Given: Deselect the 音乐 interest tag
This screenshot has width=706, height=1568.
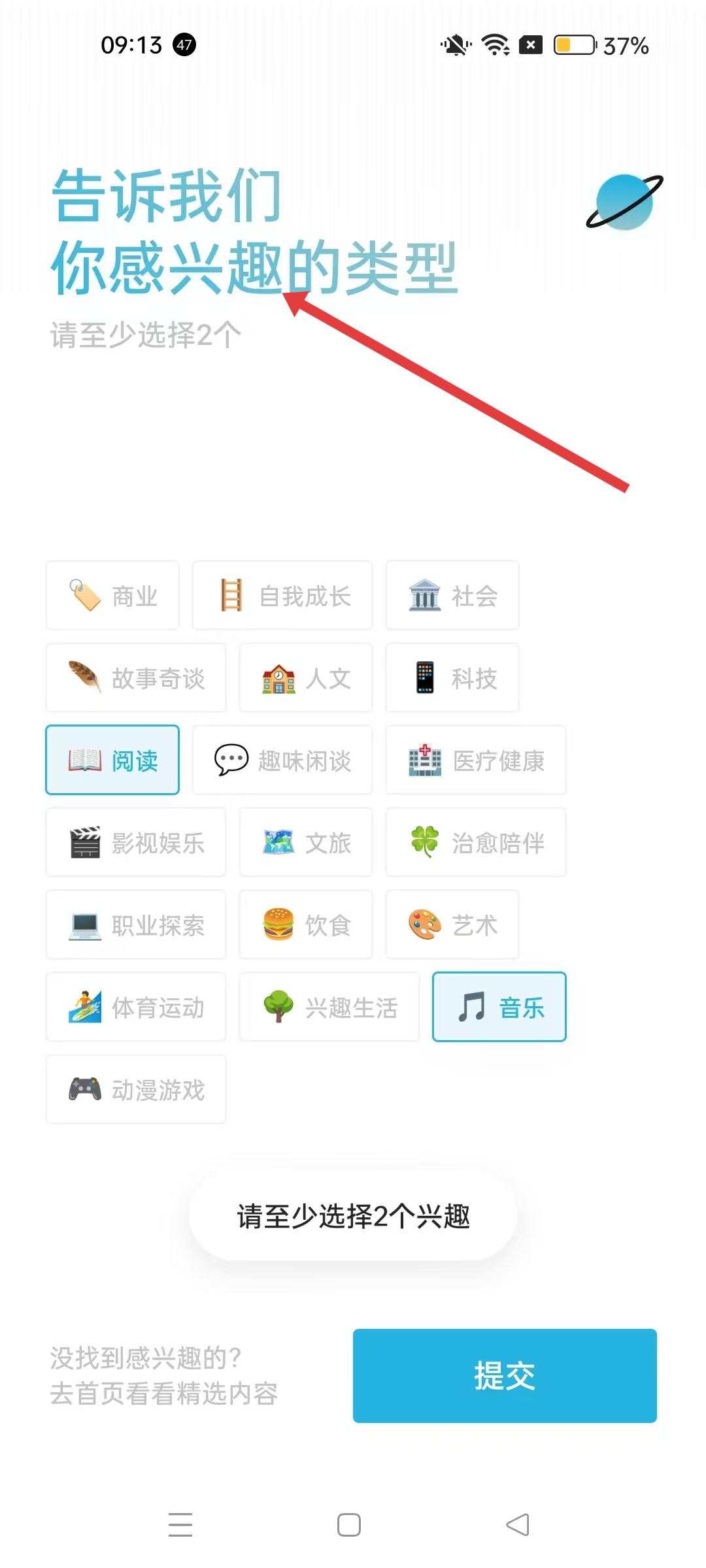Looking at the screenshot, I should (499, 1007).
